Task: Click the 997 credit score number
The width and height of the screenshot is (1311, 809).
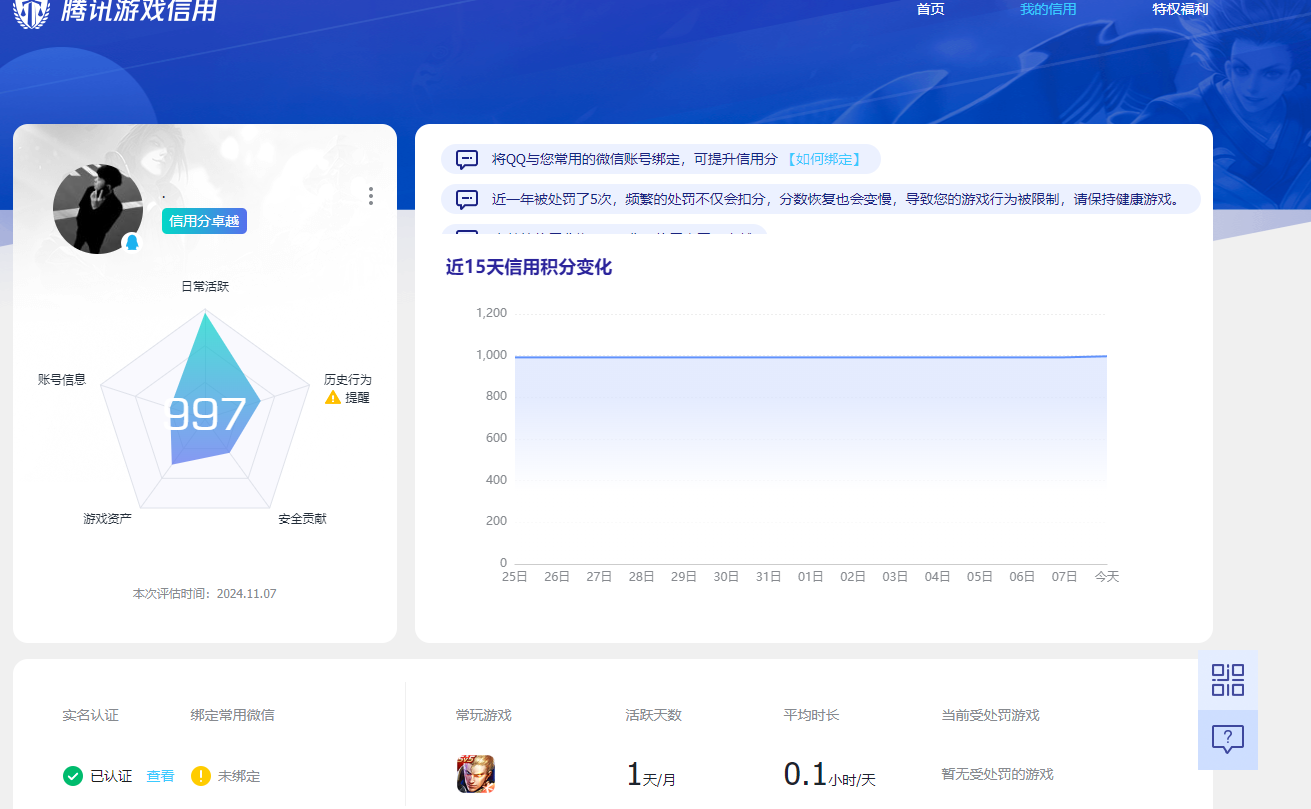Action: point(205,414)
